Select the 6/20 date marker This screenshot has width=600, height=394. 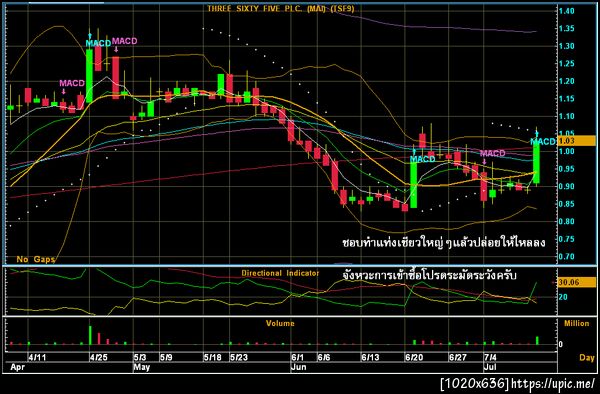414,358
